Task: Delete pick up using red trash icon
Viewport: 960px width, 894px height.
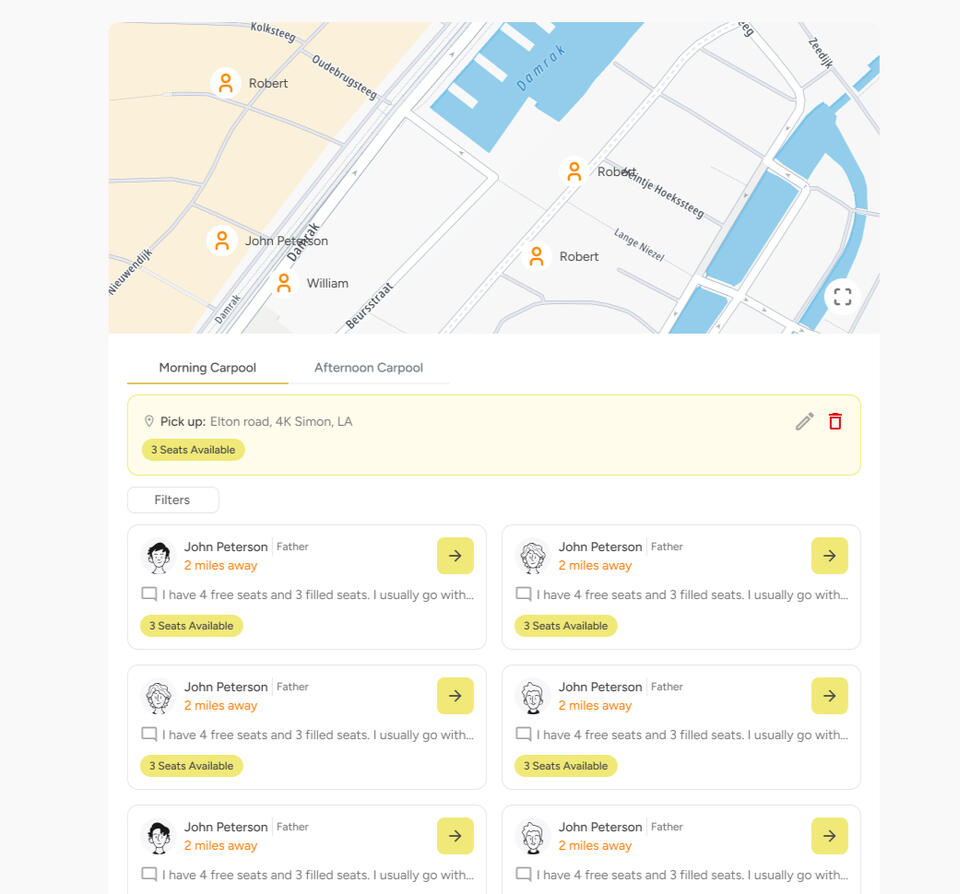Action: click(x=835, y=422)
